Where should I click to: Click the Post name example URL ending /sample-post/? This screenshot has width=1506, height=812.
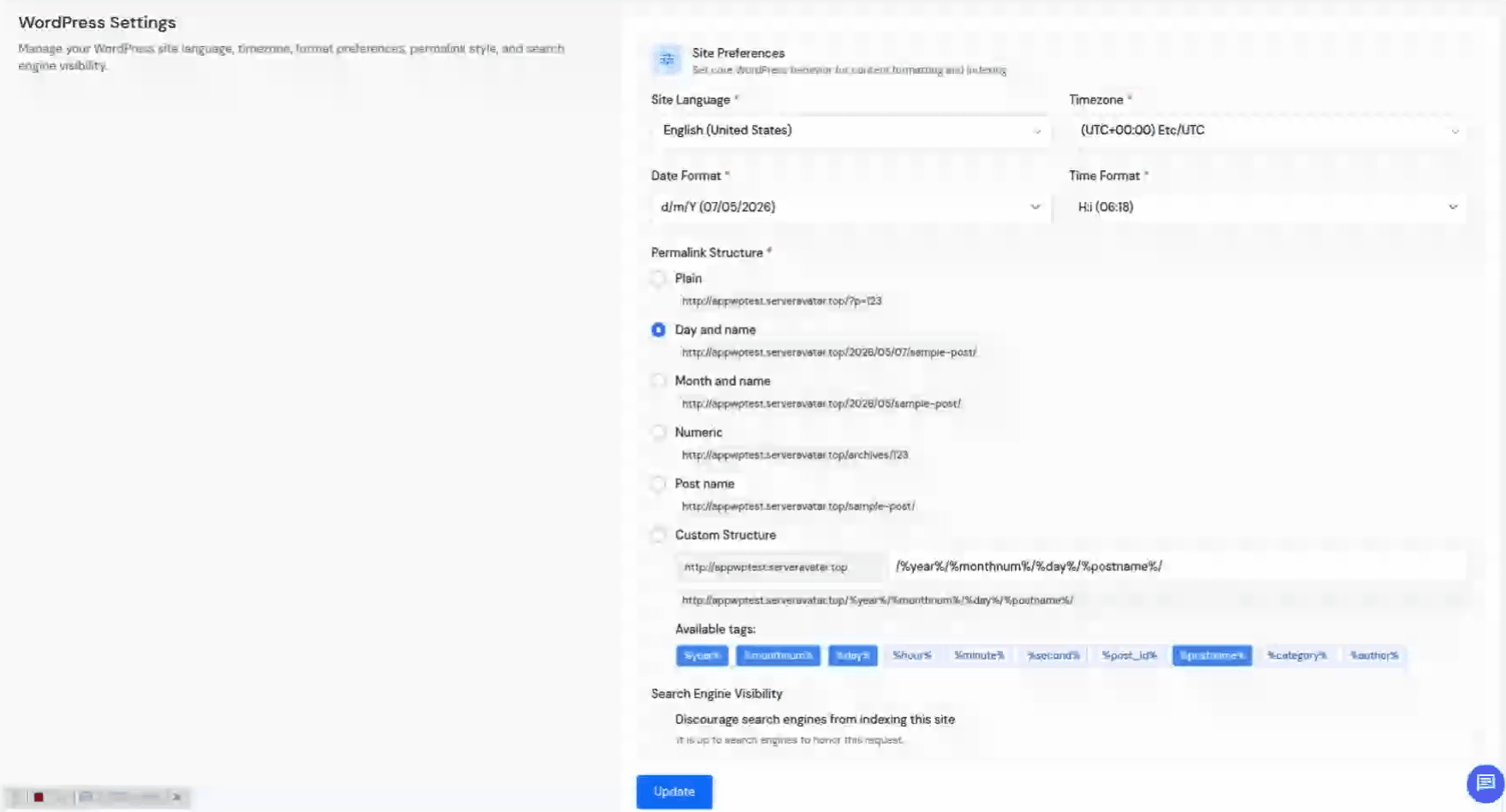(x=798, y=507)
